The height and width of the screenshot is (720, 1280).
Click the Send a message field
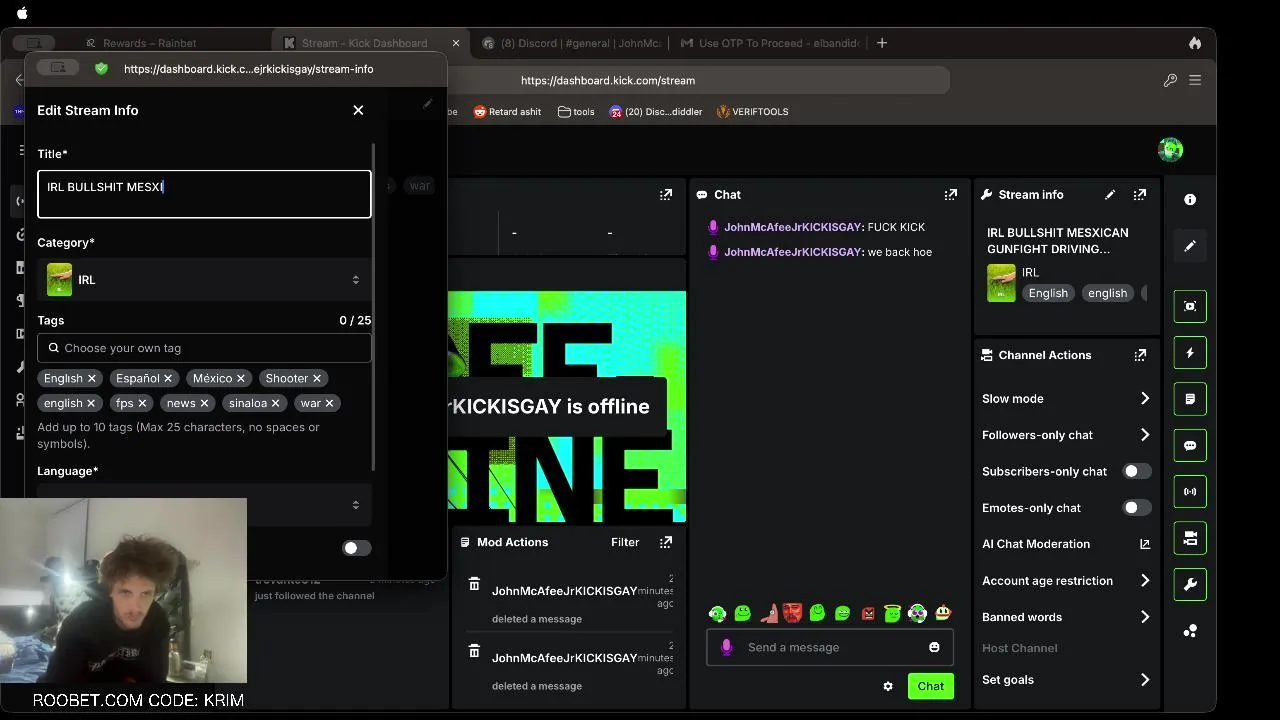click(x=830, y=647)
